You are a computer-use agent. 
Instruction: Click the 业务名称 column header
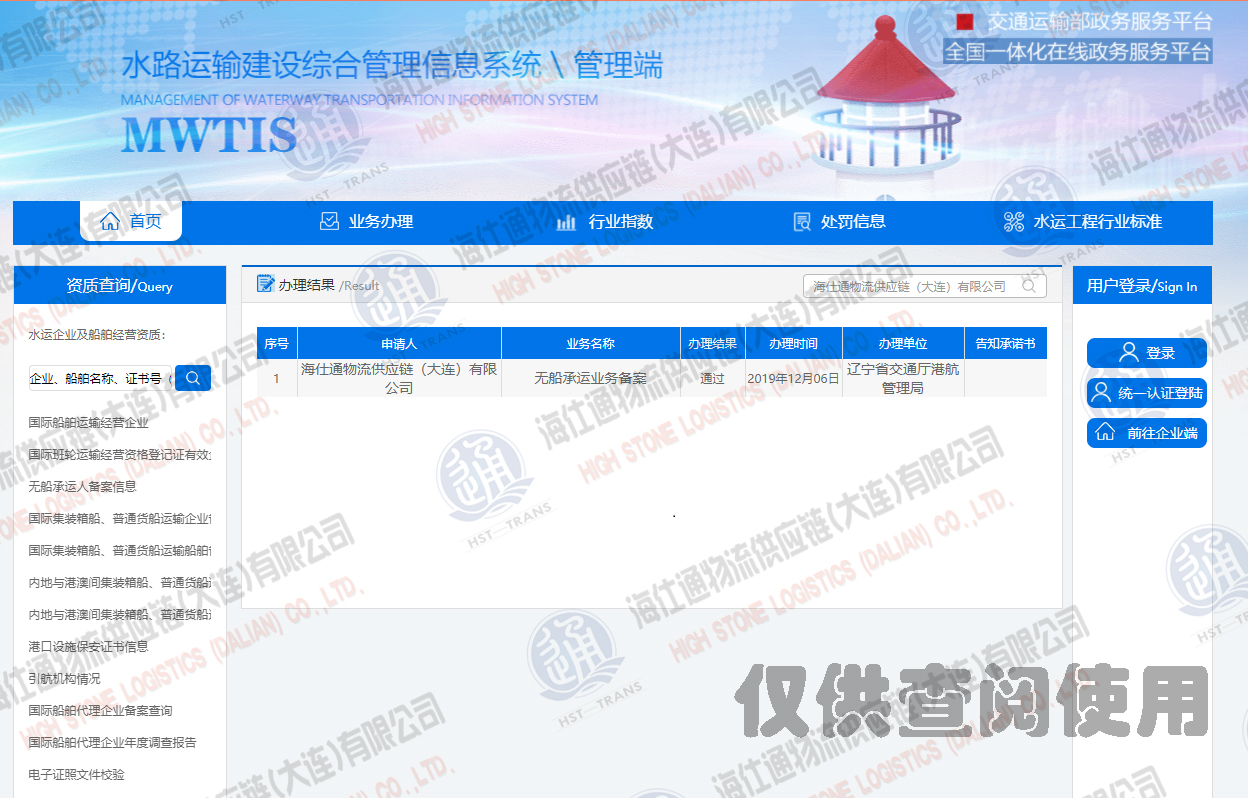click(x=590, y=343)
